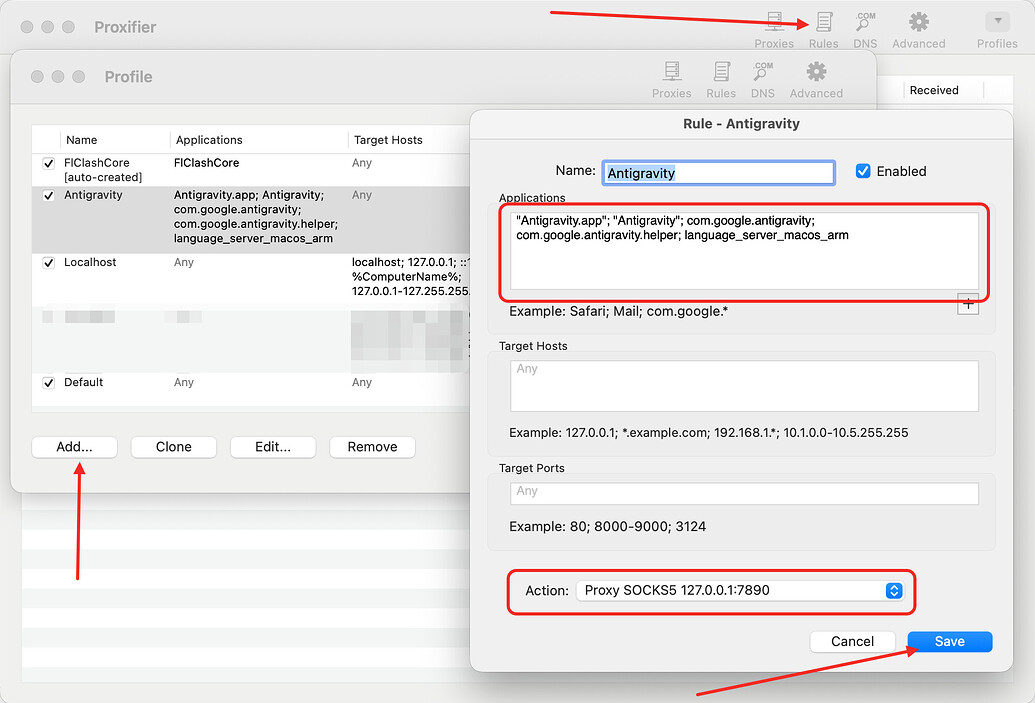Image resolution: width=1035 pixels, height=703 pixels.
Task: Toggle the Localhost rule checkbox
Action: (48, 263)
